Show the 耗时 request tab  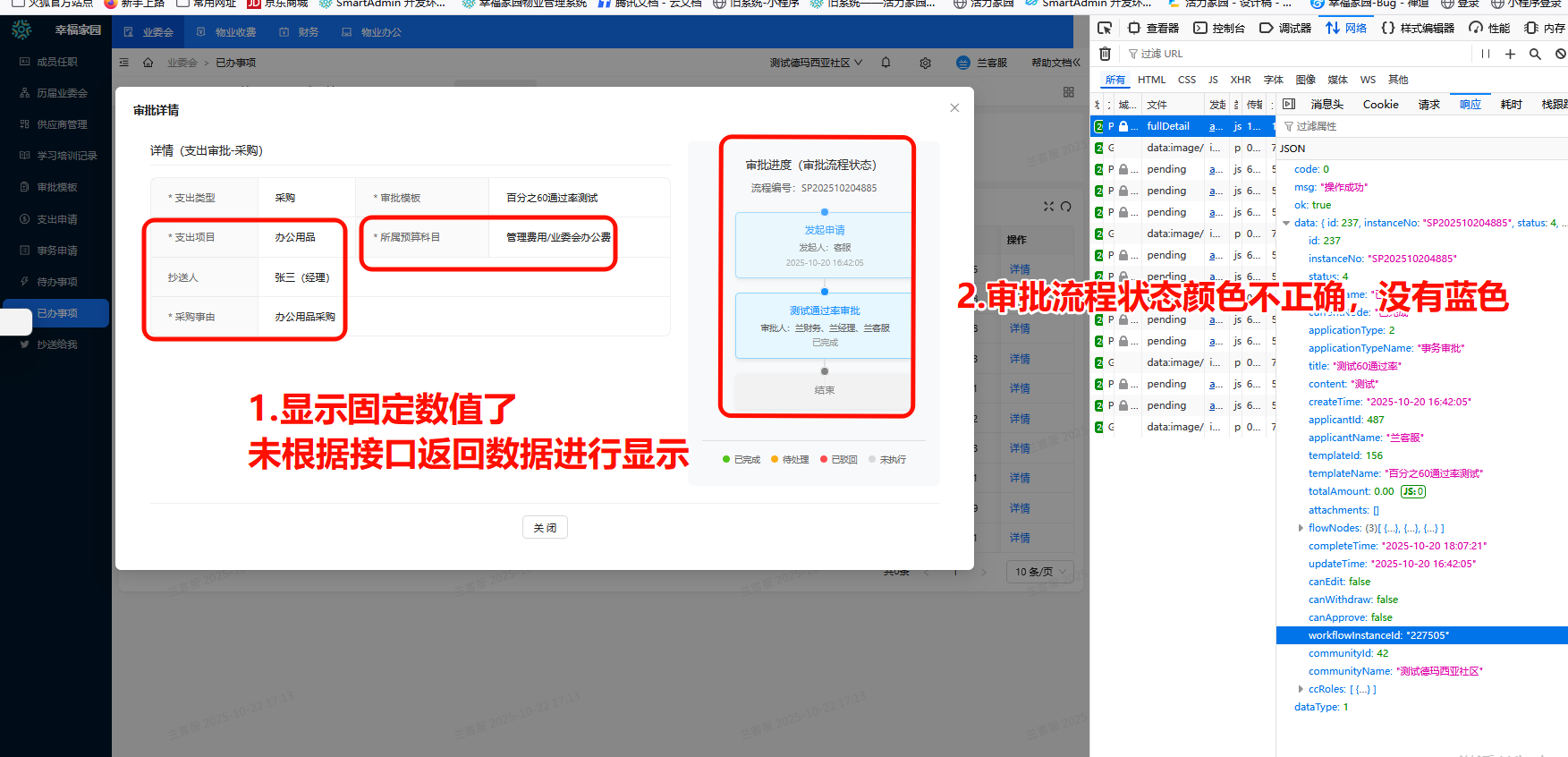[1512, 105]
